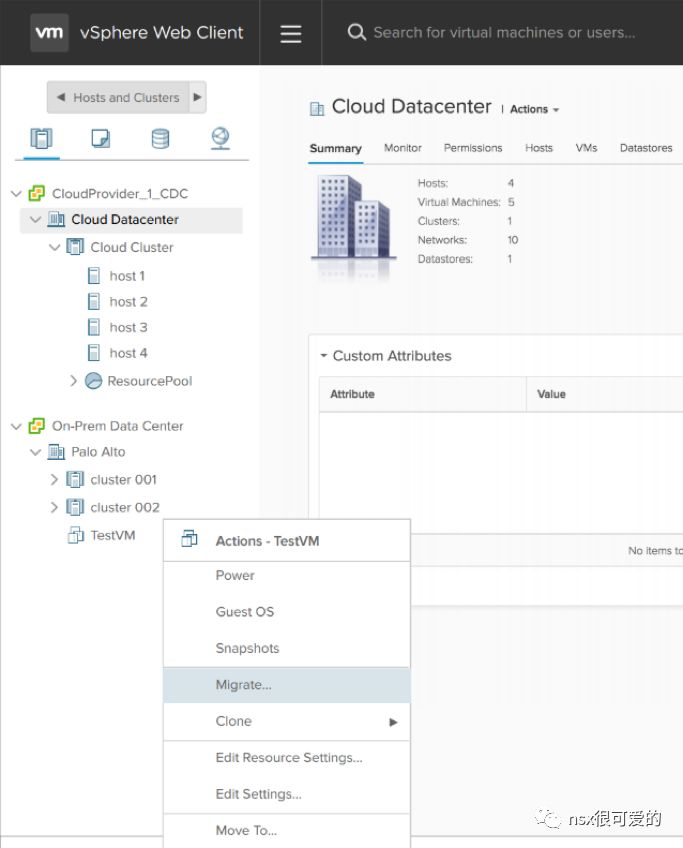Screen dimensions: 683x848
Task: Sort by the Value column header
Action: (605, 394)
